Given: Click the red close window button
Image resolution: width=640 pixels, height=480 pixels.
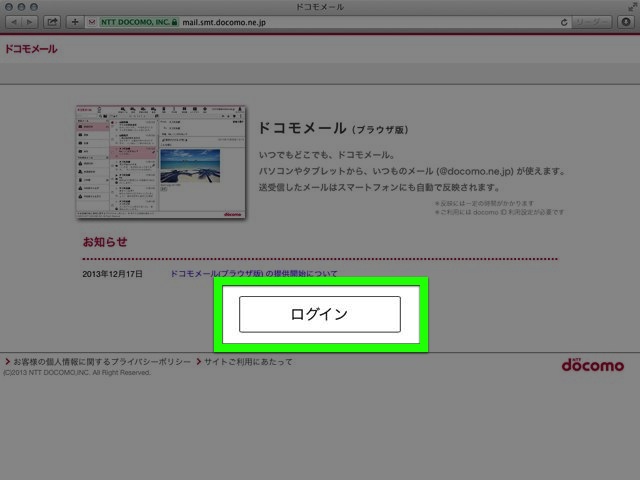Looking at the screenshot, I should [x=9, y=7].
